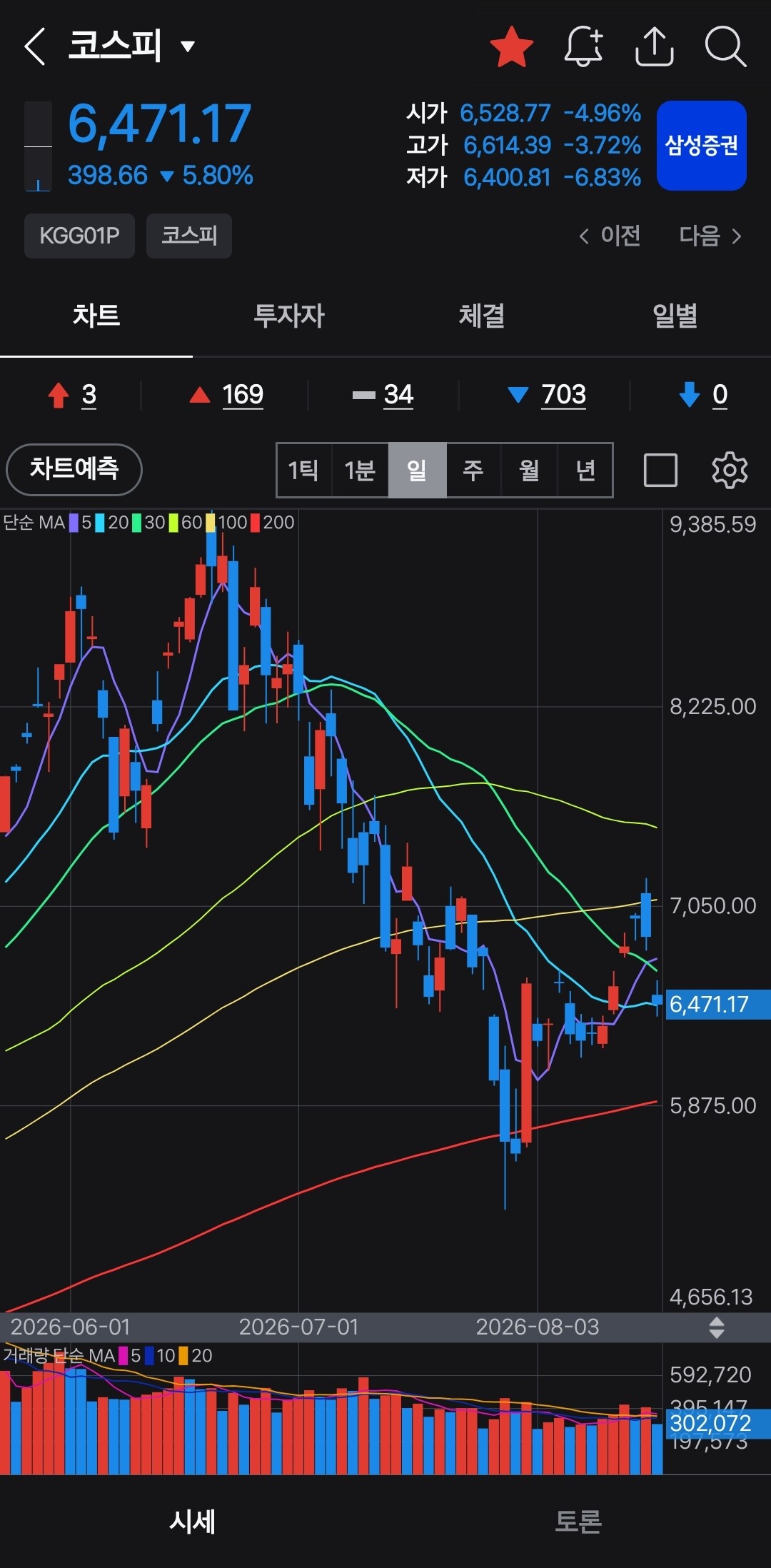Adjust the chart scale up-down arrows
Screen dimensions: 771x1568
click(x=716, y=1327)
